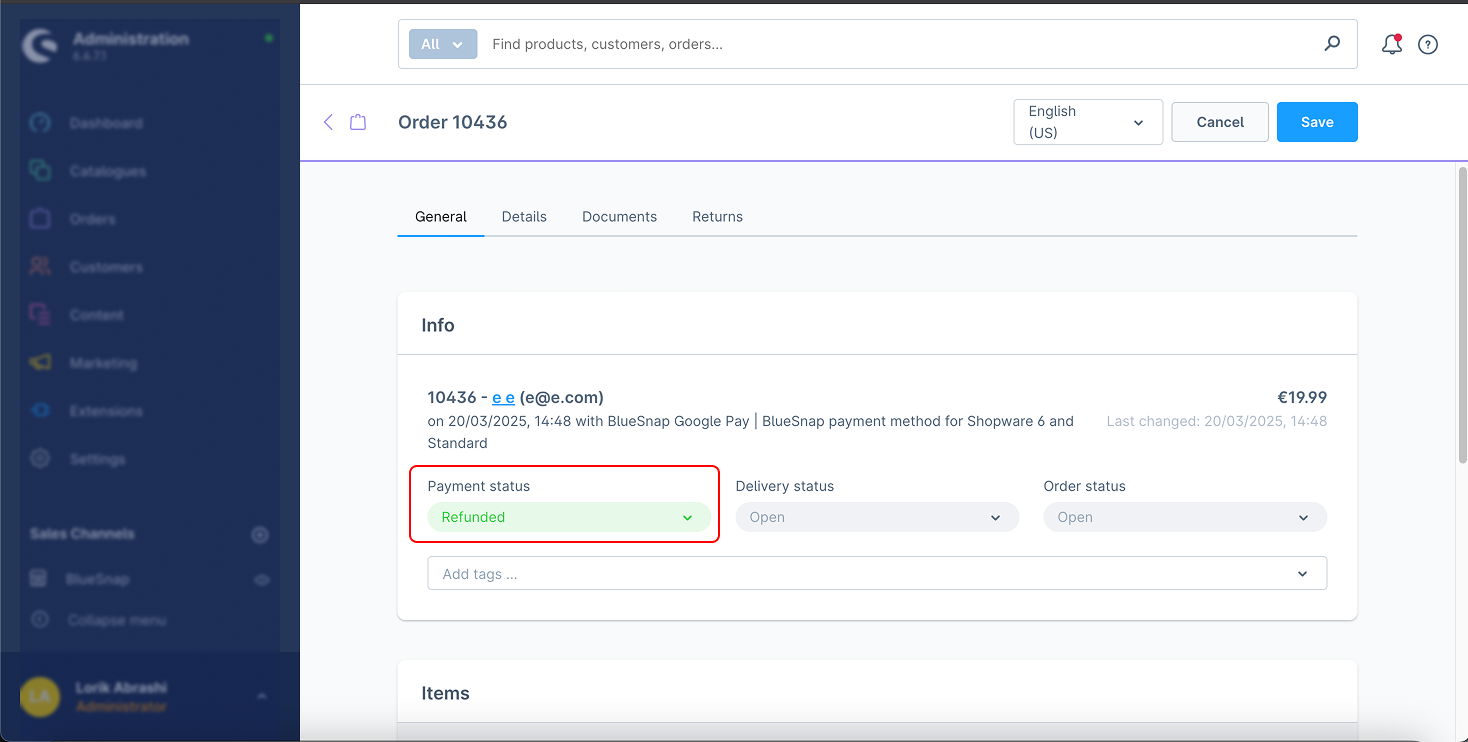The height and width of the screenshot is (742, 1468).
Task: Switch to the Returns tab
Action: pyautogui.click(x=717, y=216)
